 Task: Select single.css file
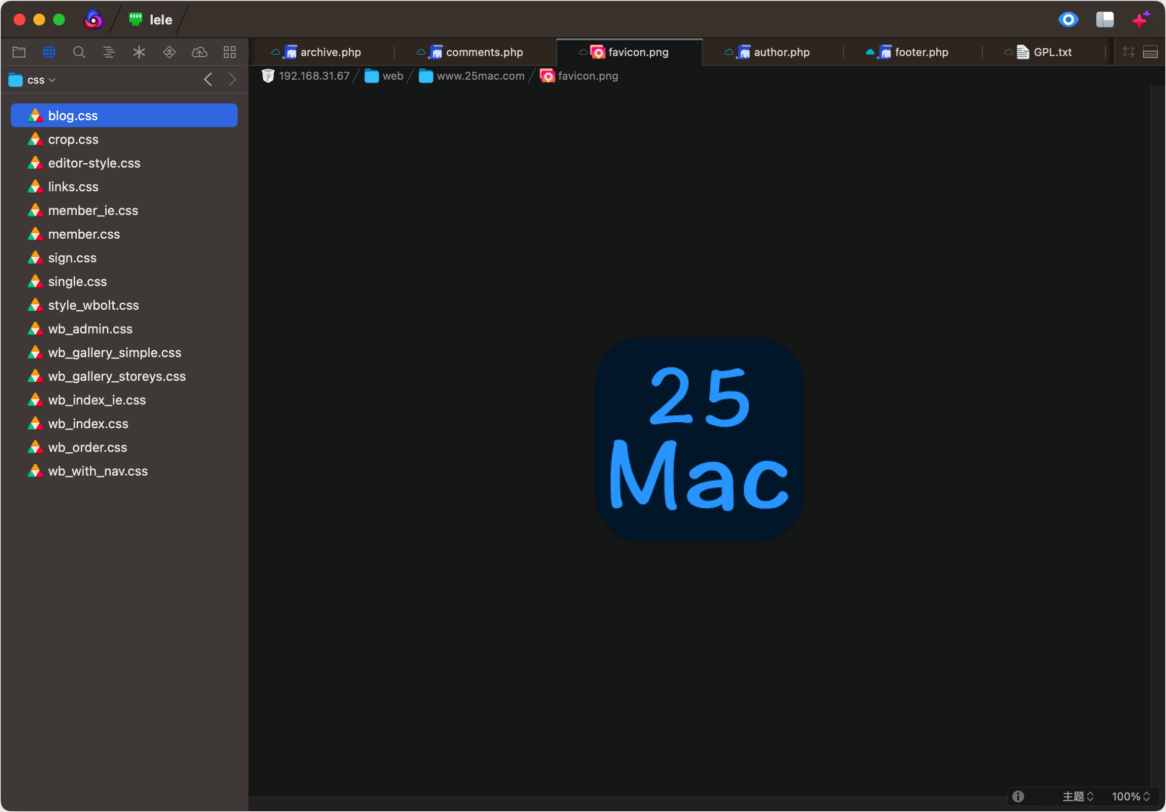(x=124, y=282)
